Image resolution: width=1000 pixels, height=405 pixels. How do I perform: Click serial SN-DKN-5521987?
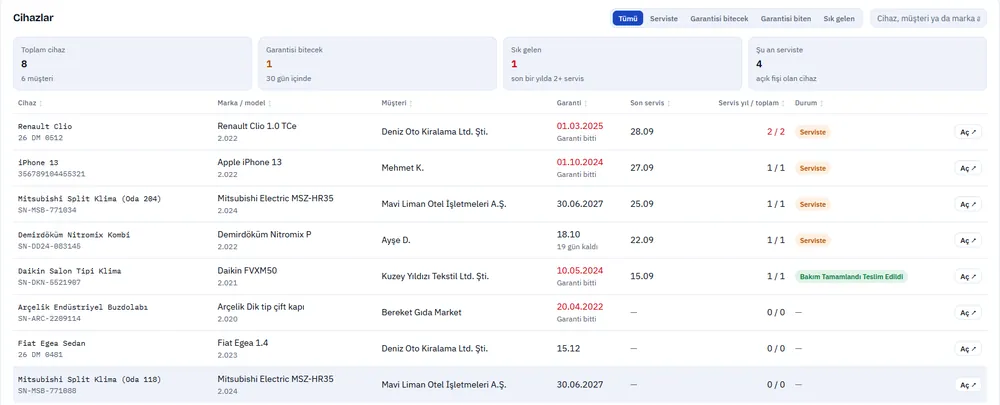coord(49,283)
